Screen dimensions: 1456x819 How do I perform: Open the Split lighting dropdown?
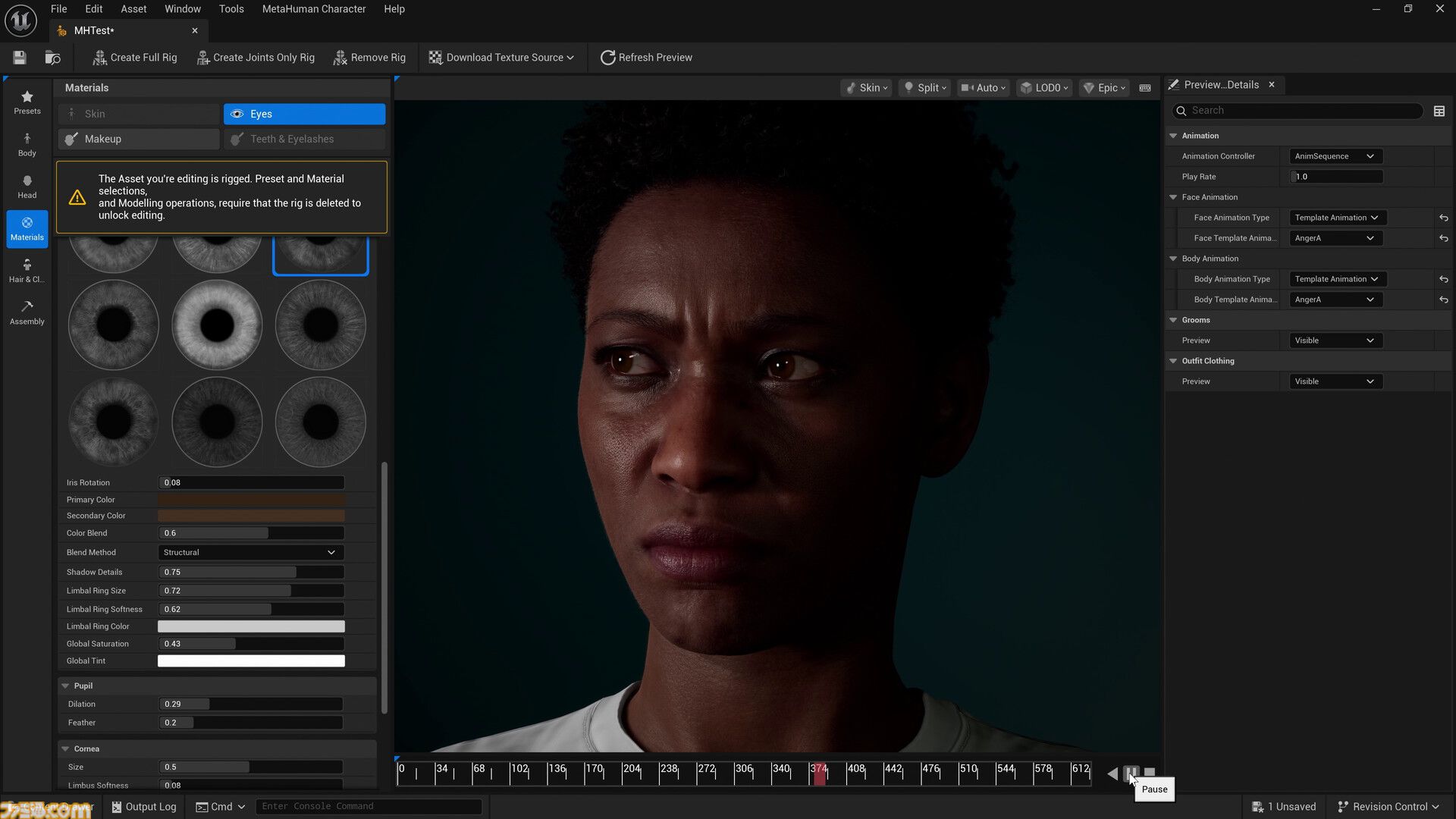(924, 88)
